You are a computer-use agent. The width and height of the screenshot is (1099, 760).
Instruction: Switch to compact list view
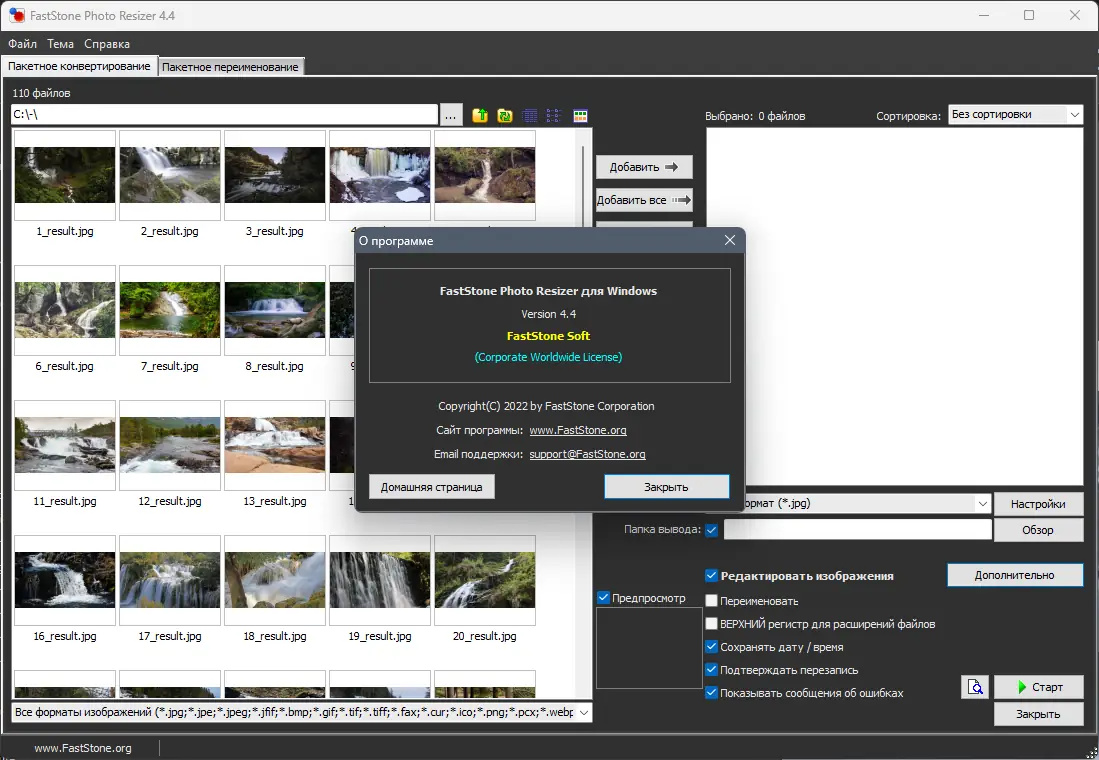point(553,115)
